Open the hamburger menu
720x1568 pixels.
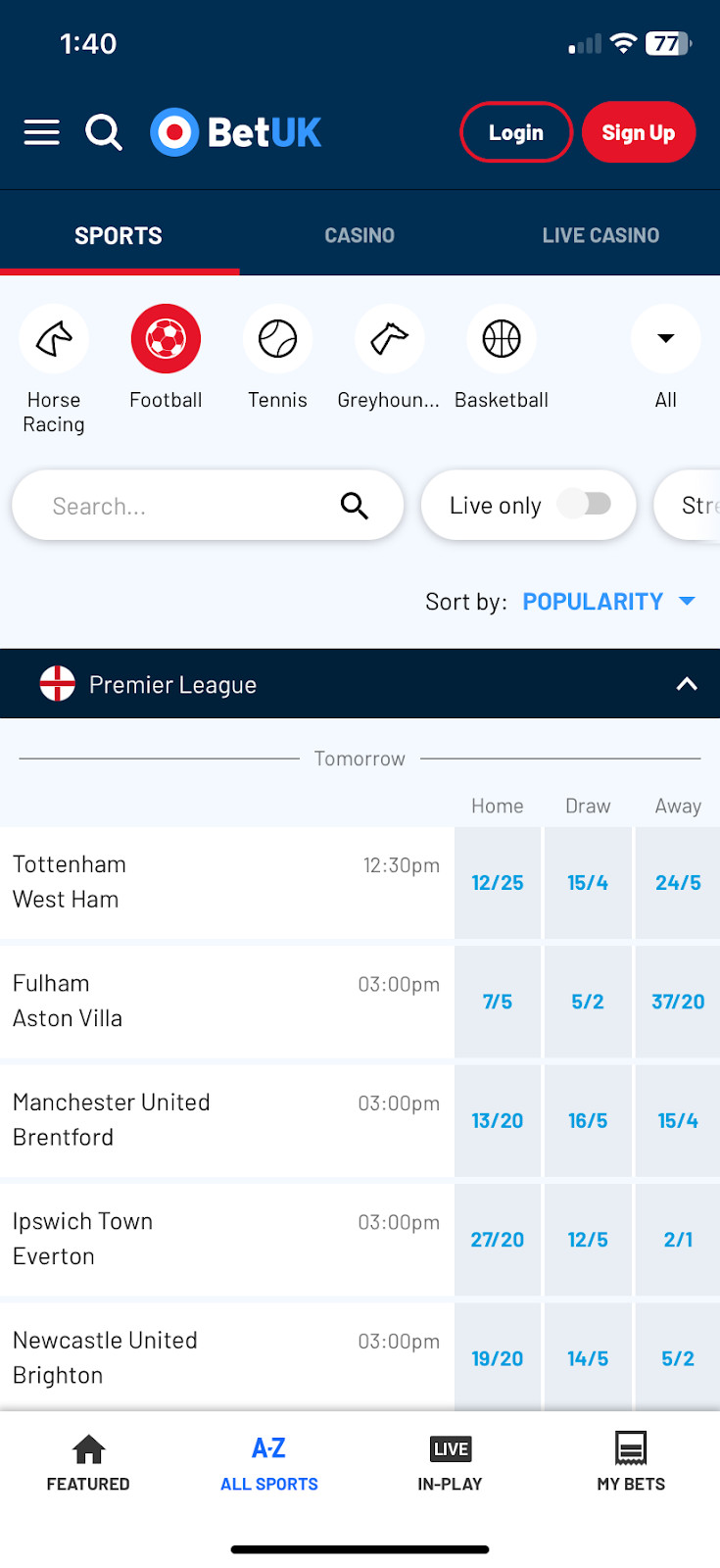click(x=42, y=132)
